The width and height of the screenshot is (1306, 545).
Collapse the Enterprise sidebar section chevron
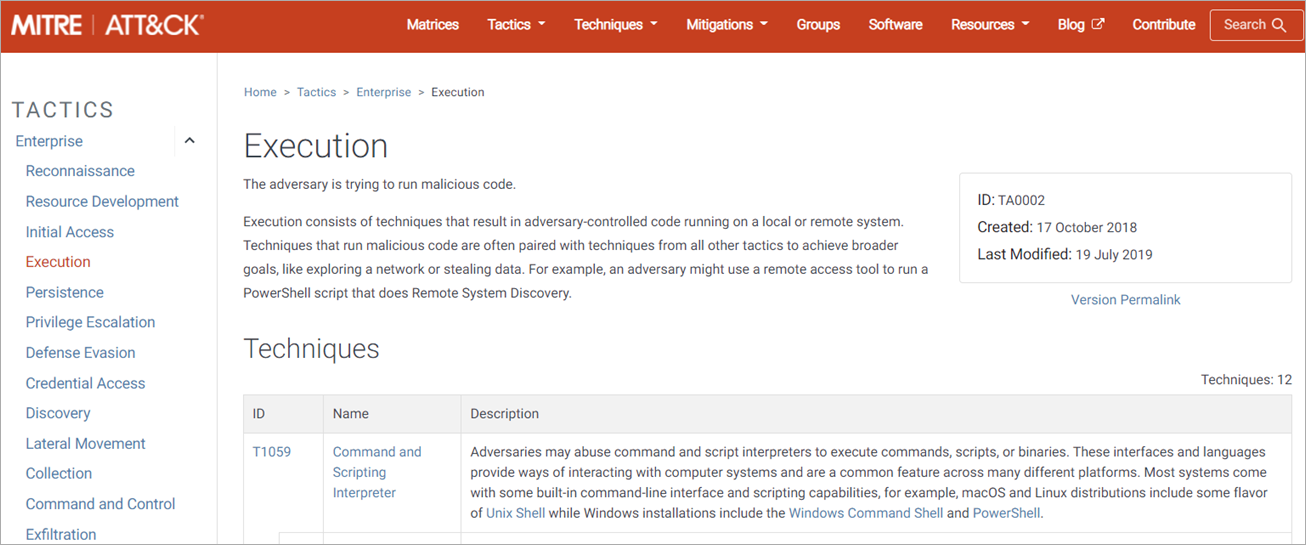[189, 141]
